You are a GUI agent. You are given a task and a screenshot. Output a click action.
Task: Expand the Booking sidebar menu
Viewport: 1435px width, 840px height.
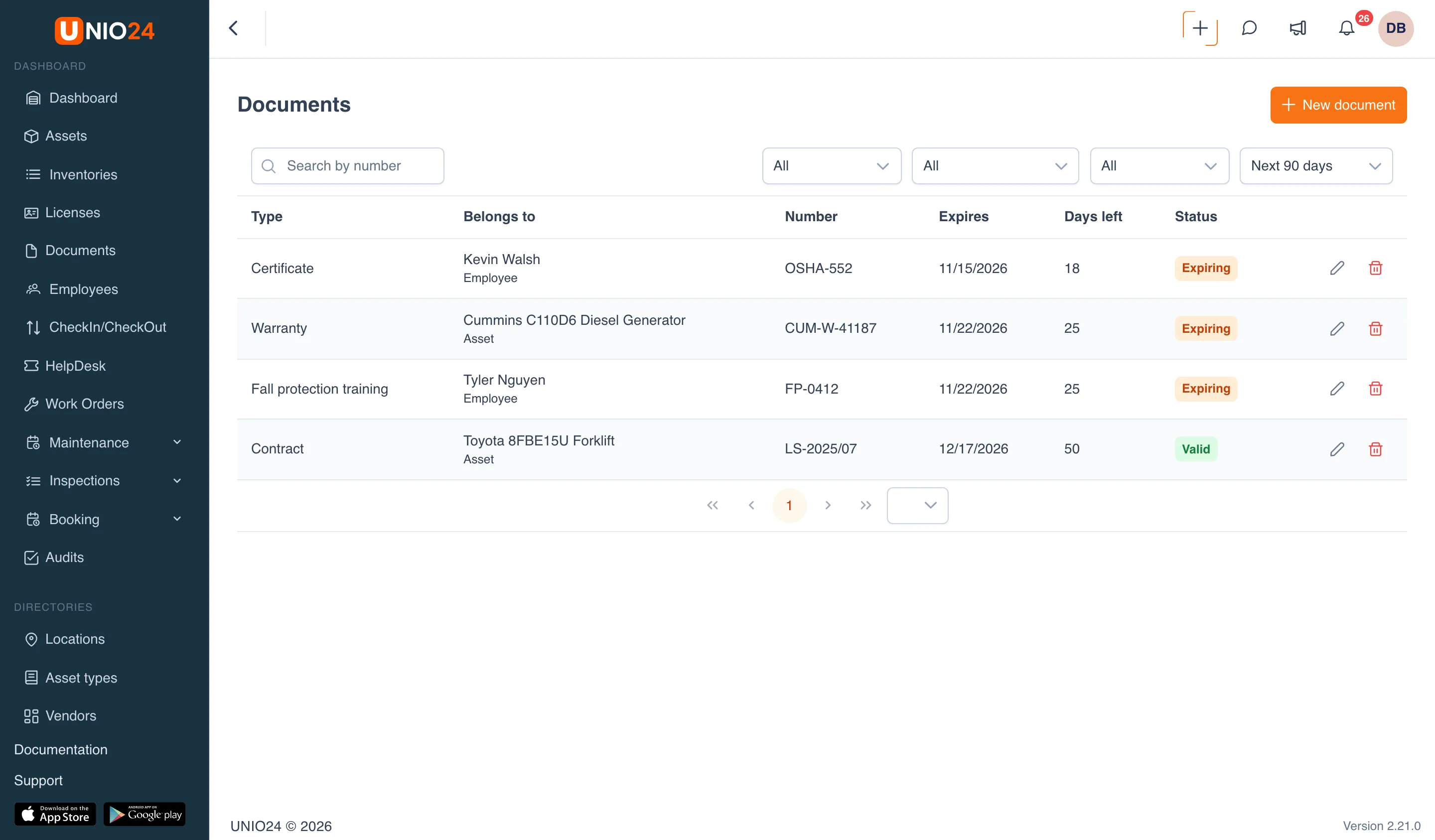click(104, 519)
